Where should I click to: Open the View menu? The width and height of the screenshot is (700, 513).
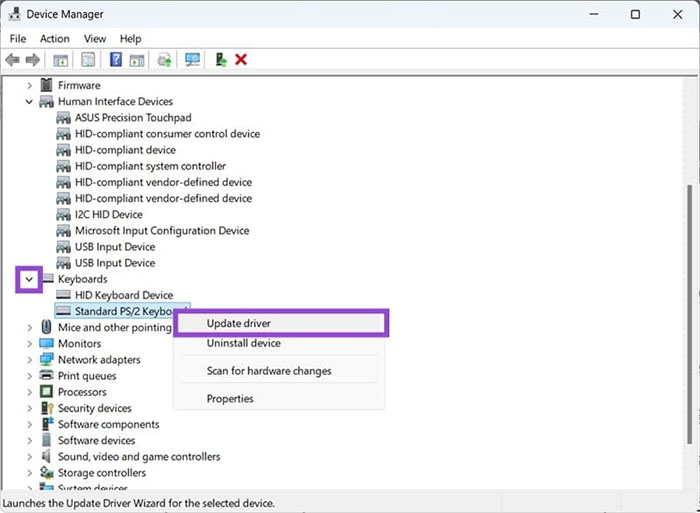pos(95,39)
